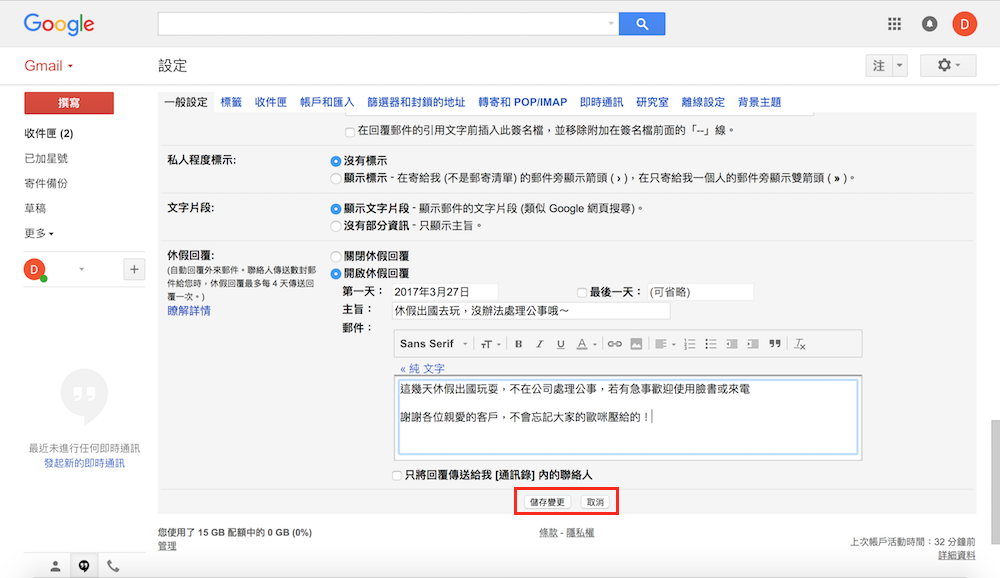This screenshot has width=1000, height=578.
Task: Open the phone calls tab icon
Action: click(x=113, y=566)
